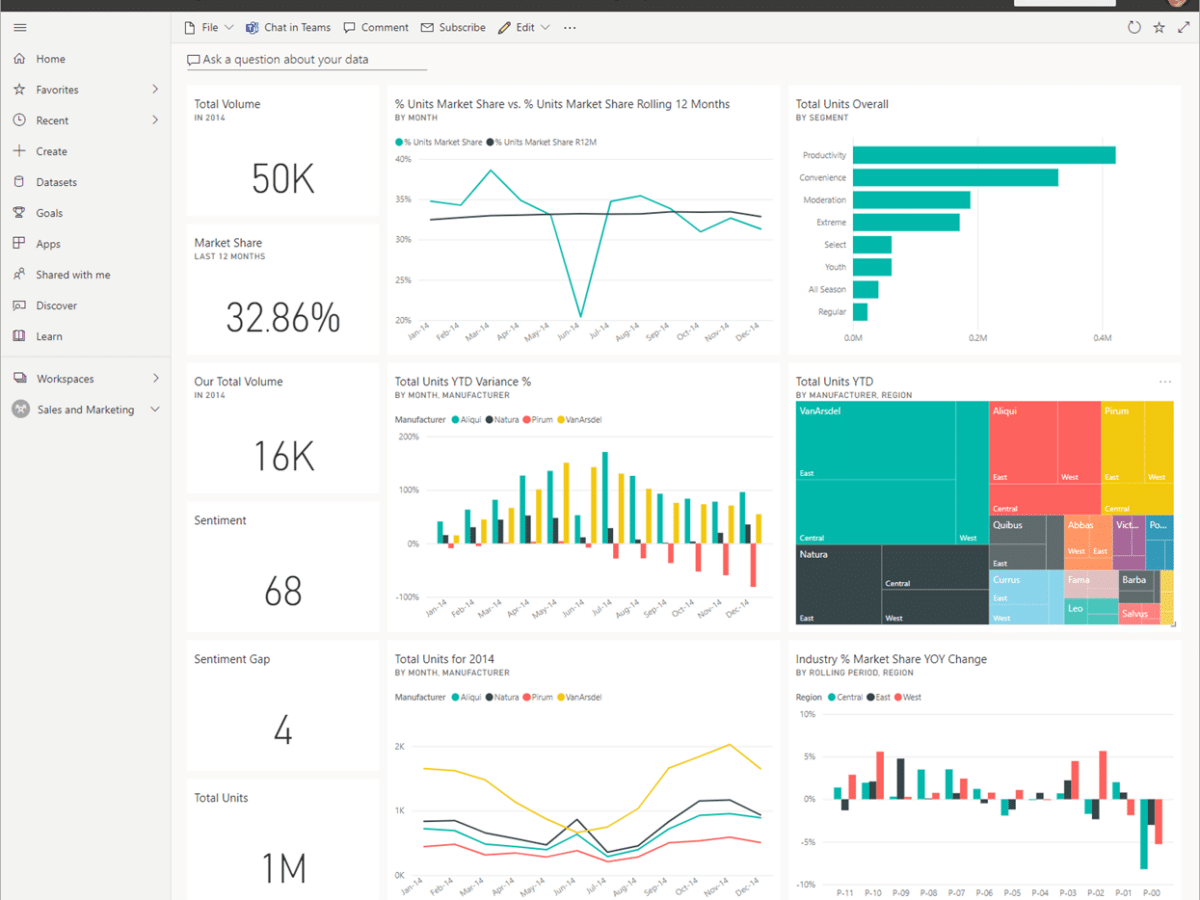Viewport: 1200px width, 900px height.
Task: Collapse the navigation pane hamburger icon
Action: [20, 28]
